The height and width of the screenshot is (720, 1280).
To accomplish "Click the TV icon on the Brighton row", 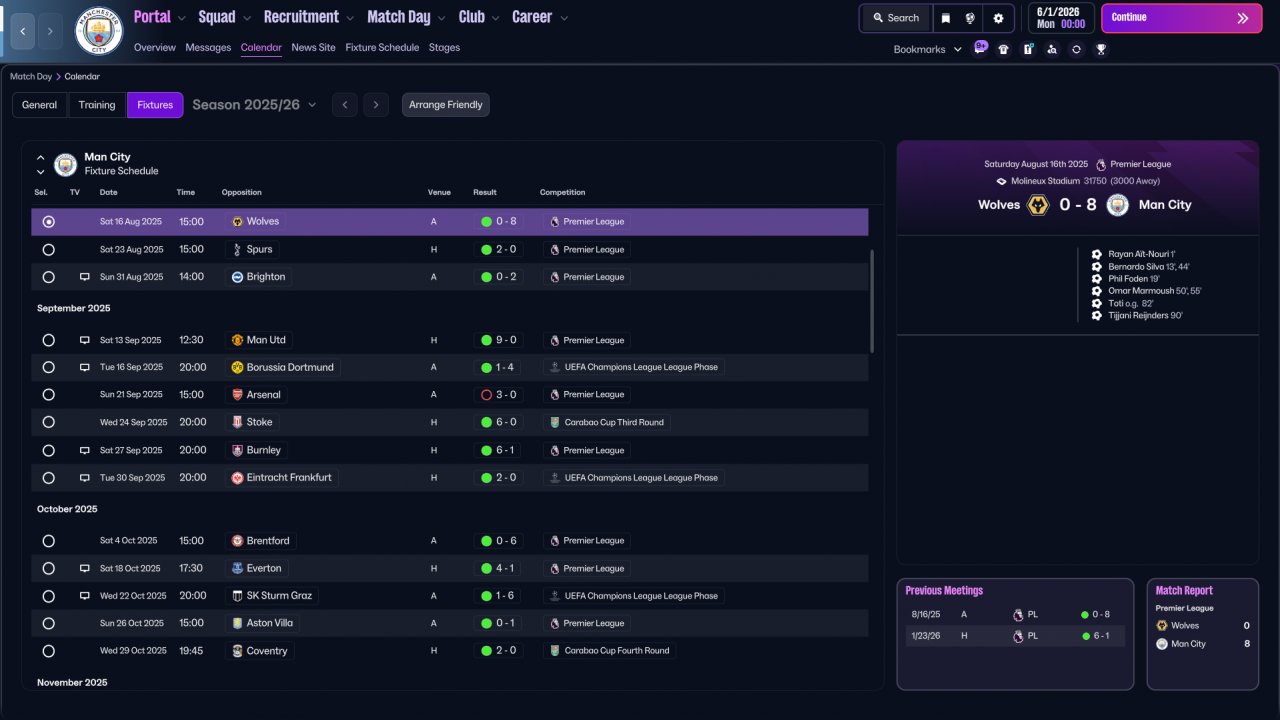I will tap(85, 277).
